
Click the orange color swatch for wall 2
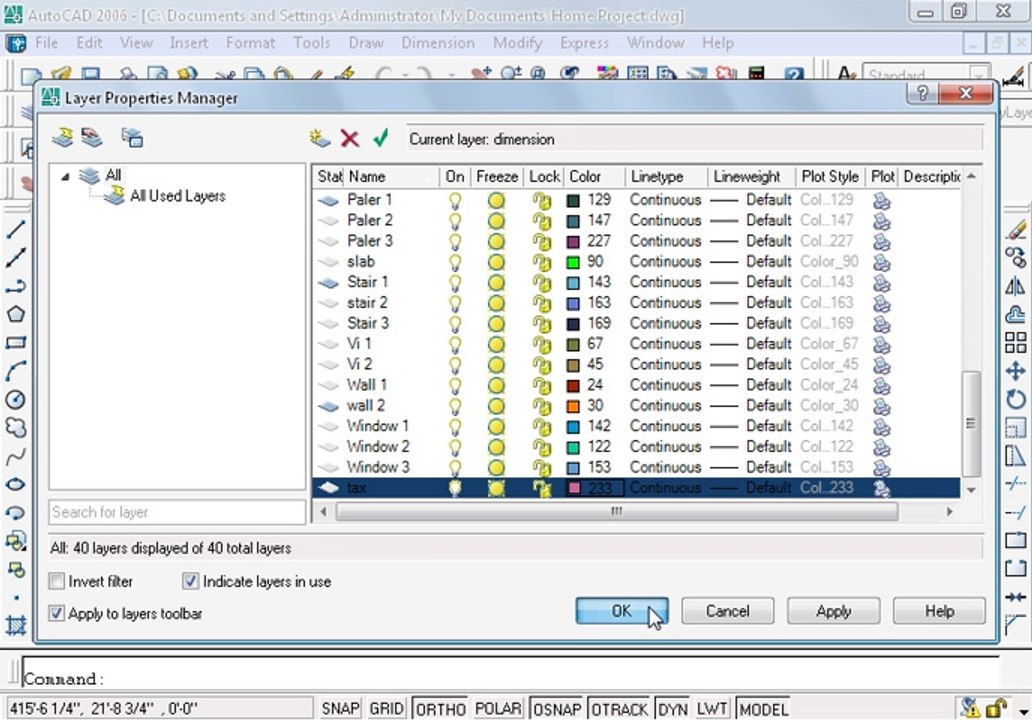click(573, 406)
